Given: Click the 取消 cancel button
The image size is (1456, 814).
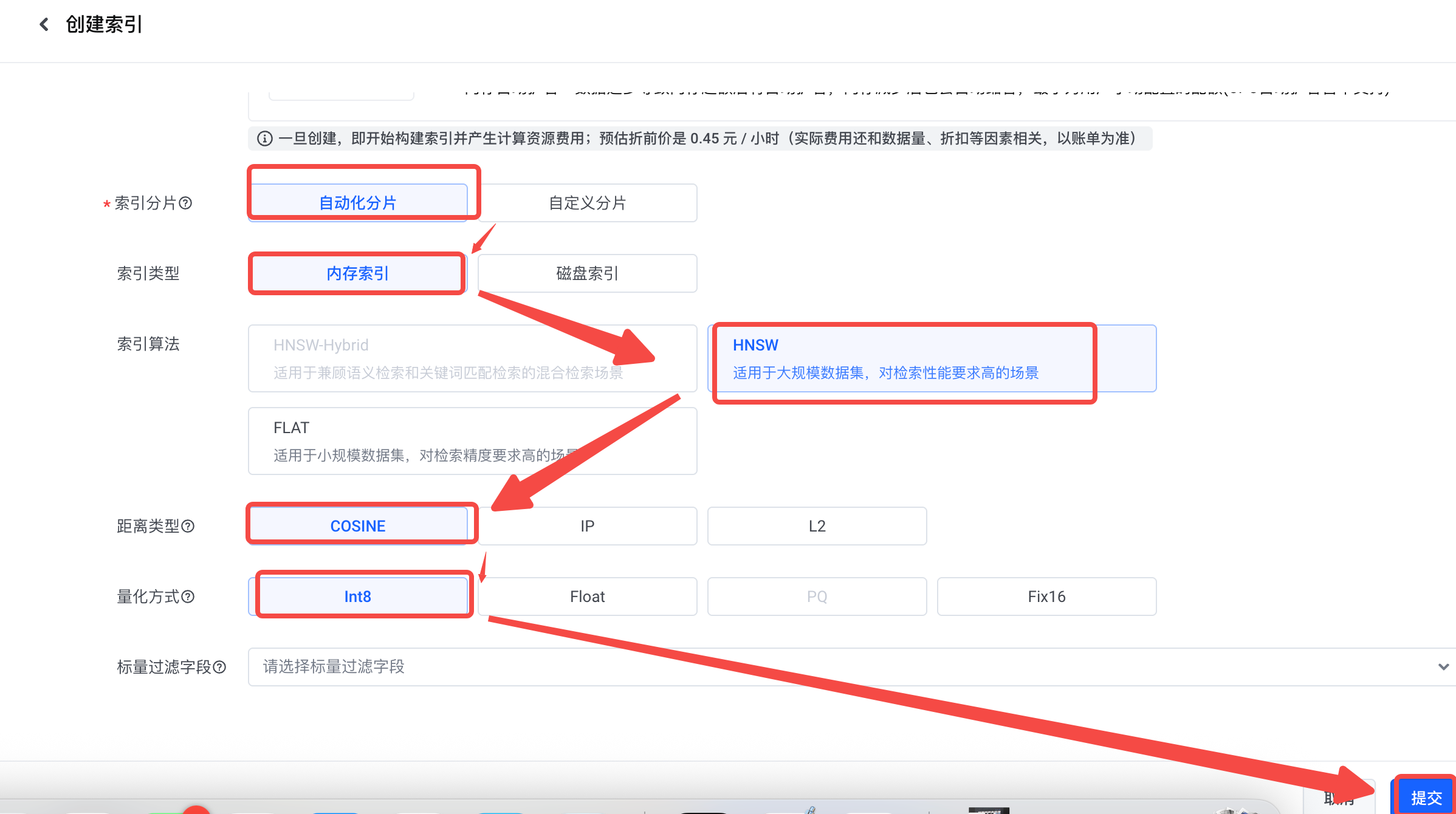Looking at the screenshot, I should pos(1339,797).
